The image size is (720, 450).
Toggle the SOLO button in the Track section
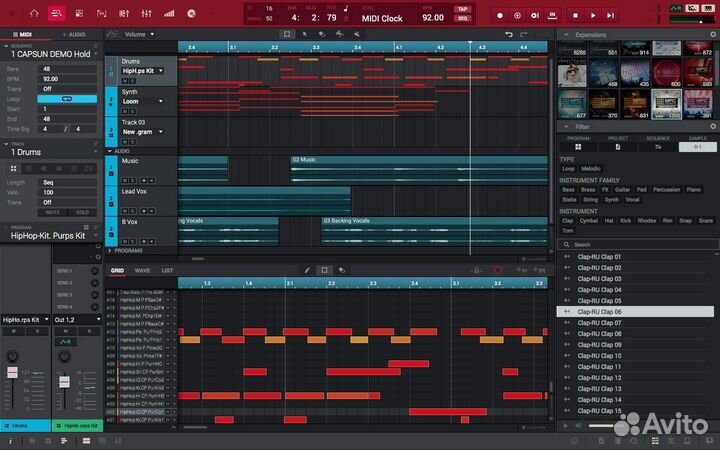coord(82,213)
